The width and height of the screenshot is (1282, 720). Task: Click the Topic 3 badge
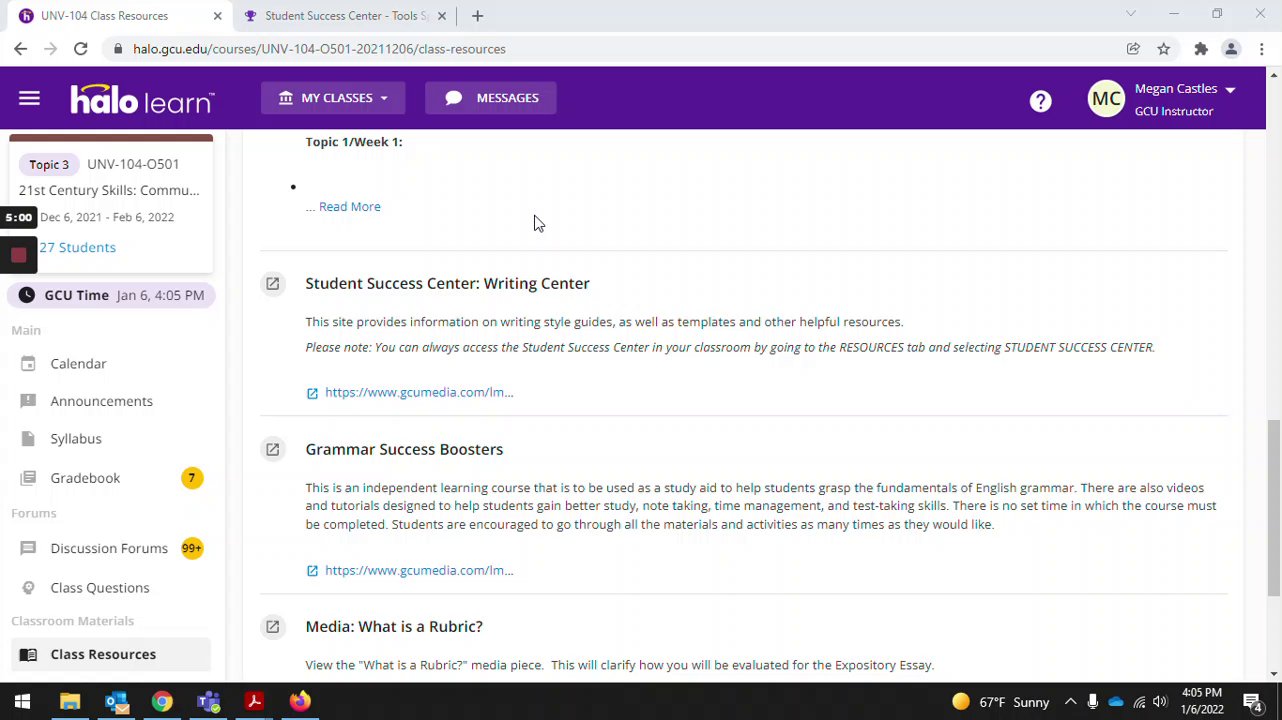click(48, 165)
